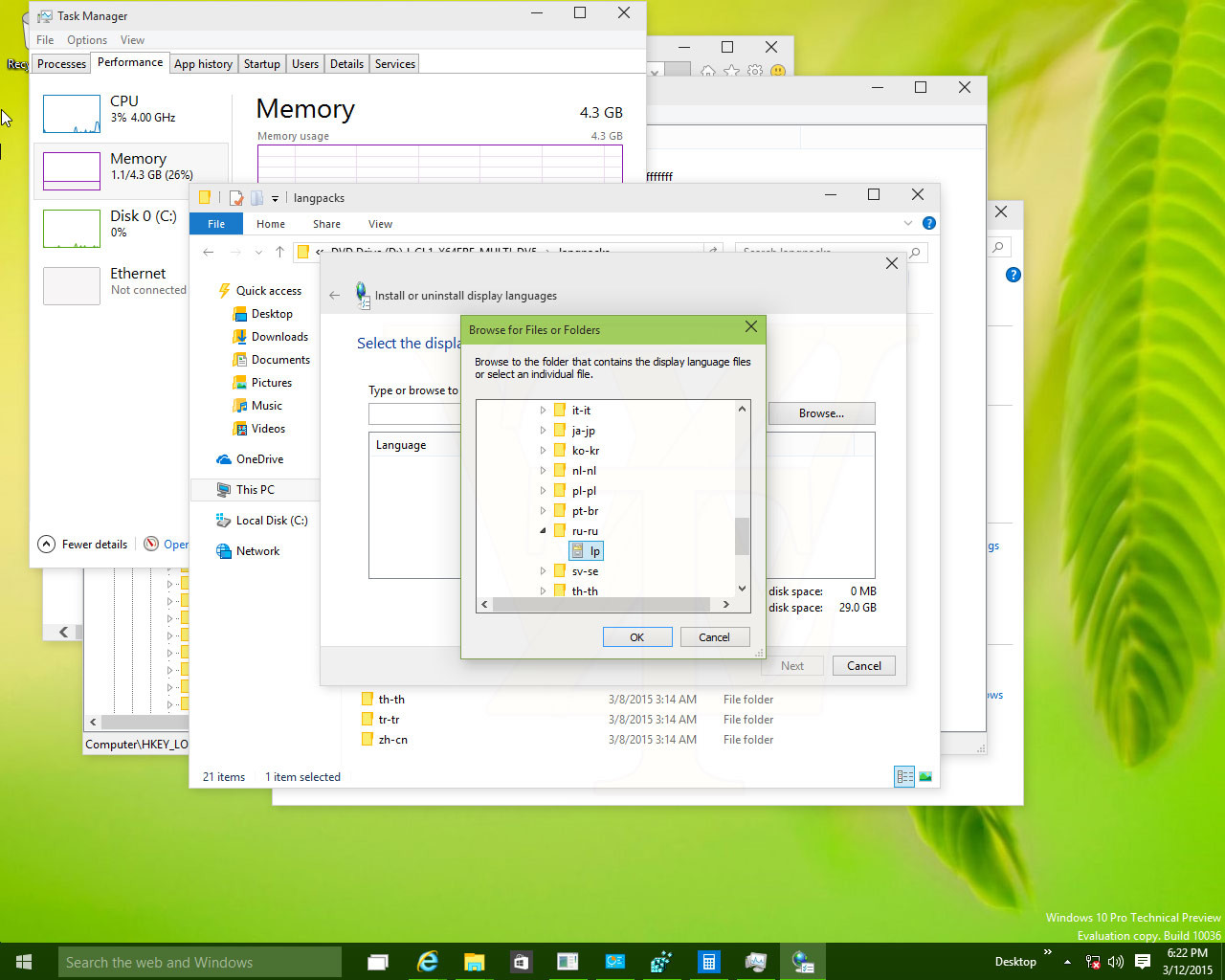The height and width of the screenshot is (980, 1225).
Task: Open Videos in the navigation pane
Action: click(259, 429)
